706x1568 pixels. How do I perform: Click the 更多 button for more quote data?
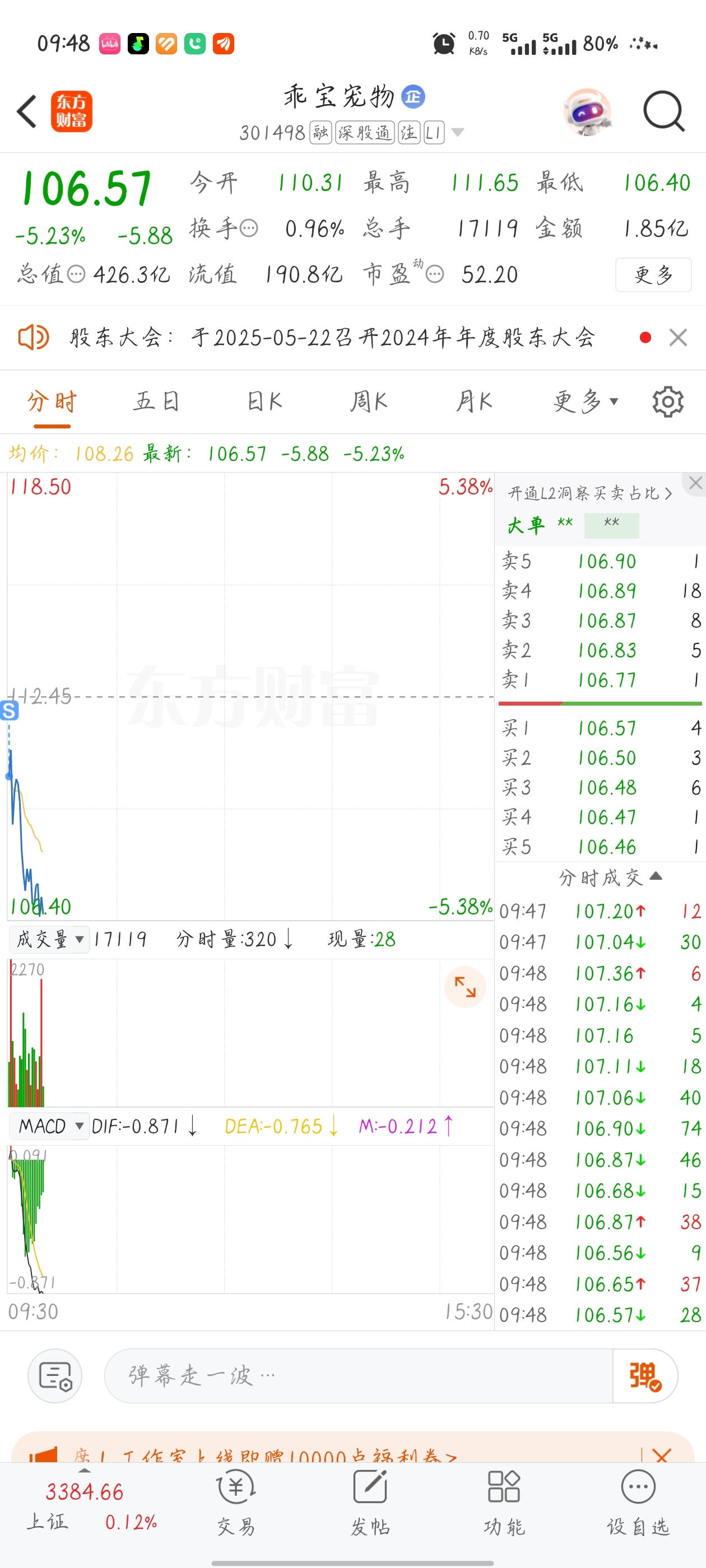(653, 274)
